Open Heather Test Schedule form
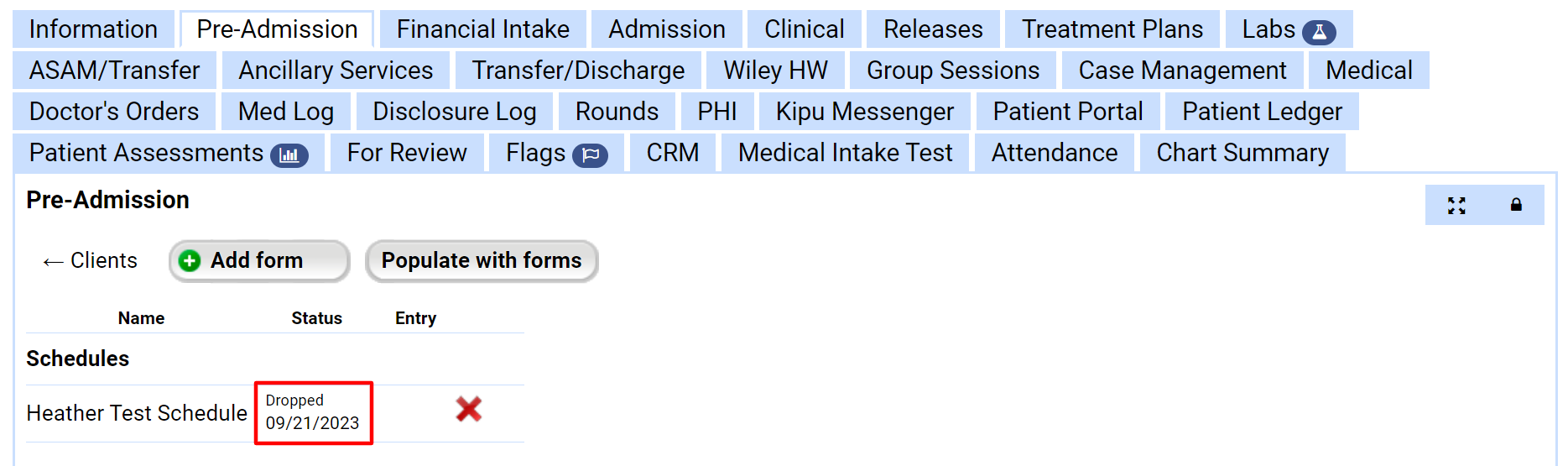This screenshot has width=1568, height=466. pyautogui.click(x=137, y=413)
